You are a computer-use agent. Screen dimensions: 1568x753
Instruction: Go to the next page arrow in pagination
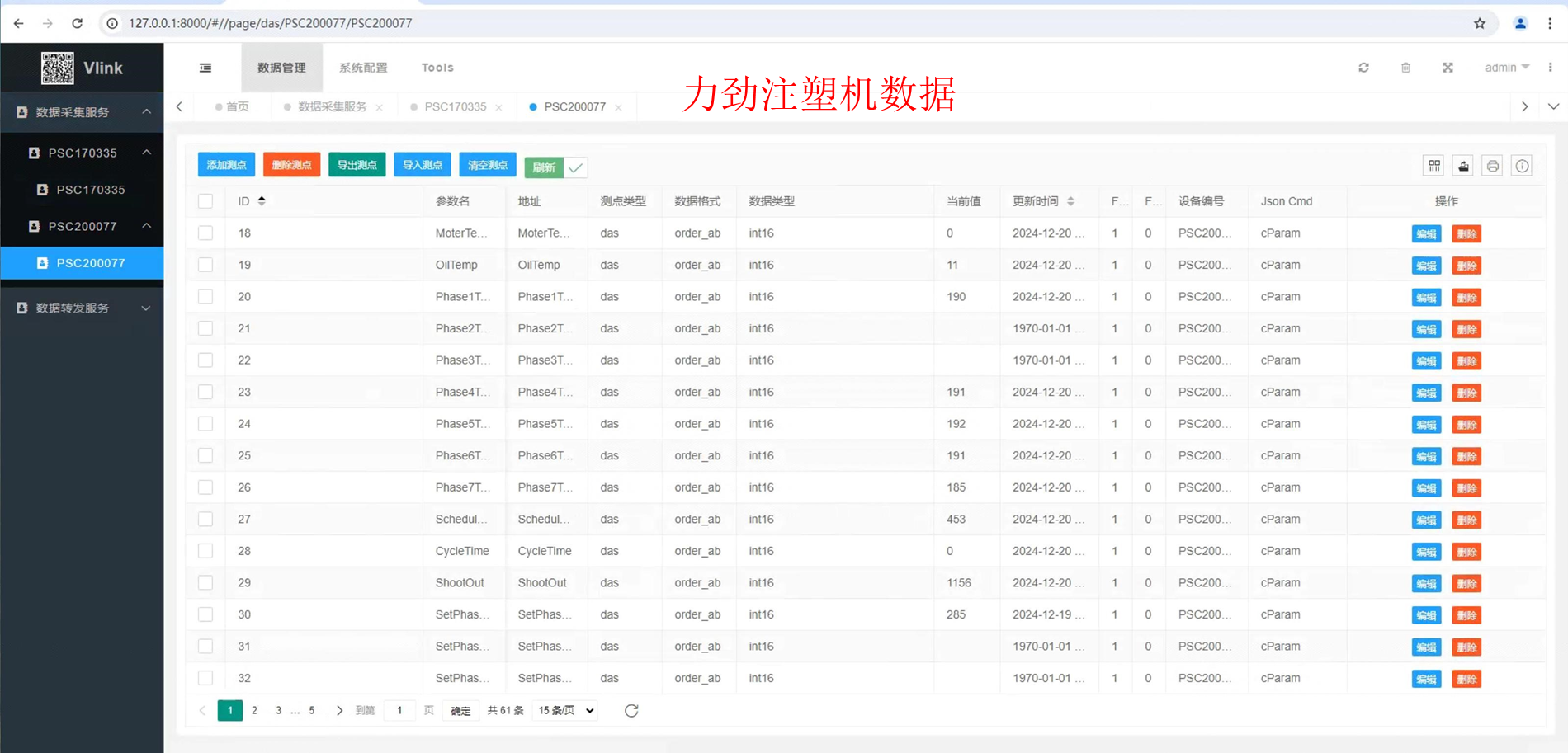339,710
